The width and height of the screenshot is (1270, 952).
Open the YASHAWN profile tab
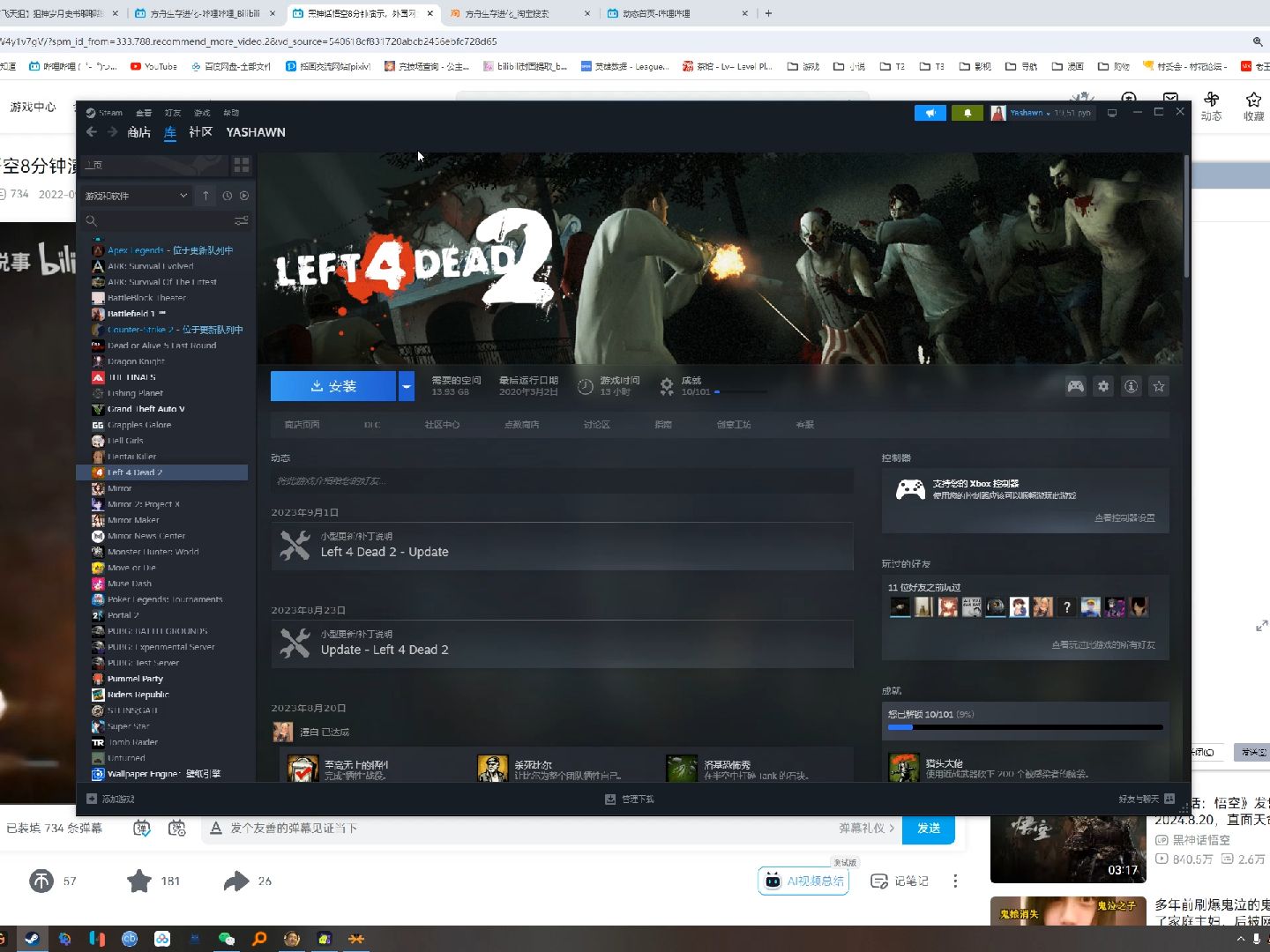pos(256,132)
